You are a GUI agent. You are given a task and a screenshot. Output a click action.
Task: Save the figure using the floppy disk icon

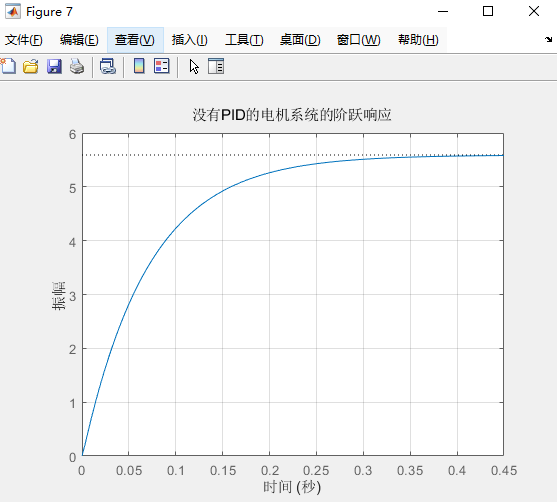click(x=54, y=66)
